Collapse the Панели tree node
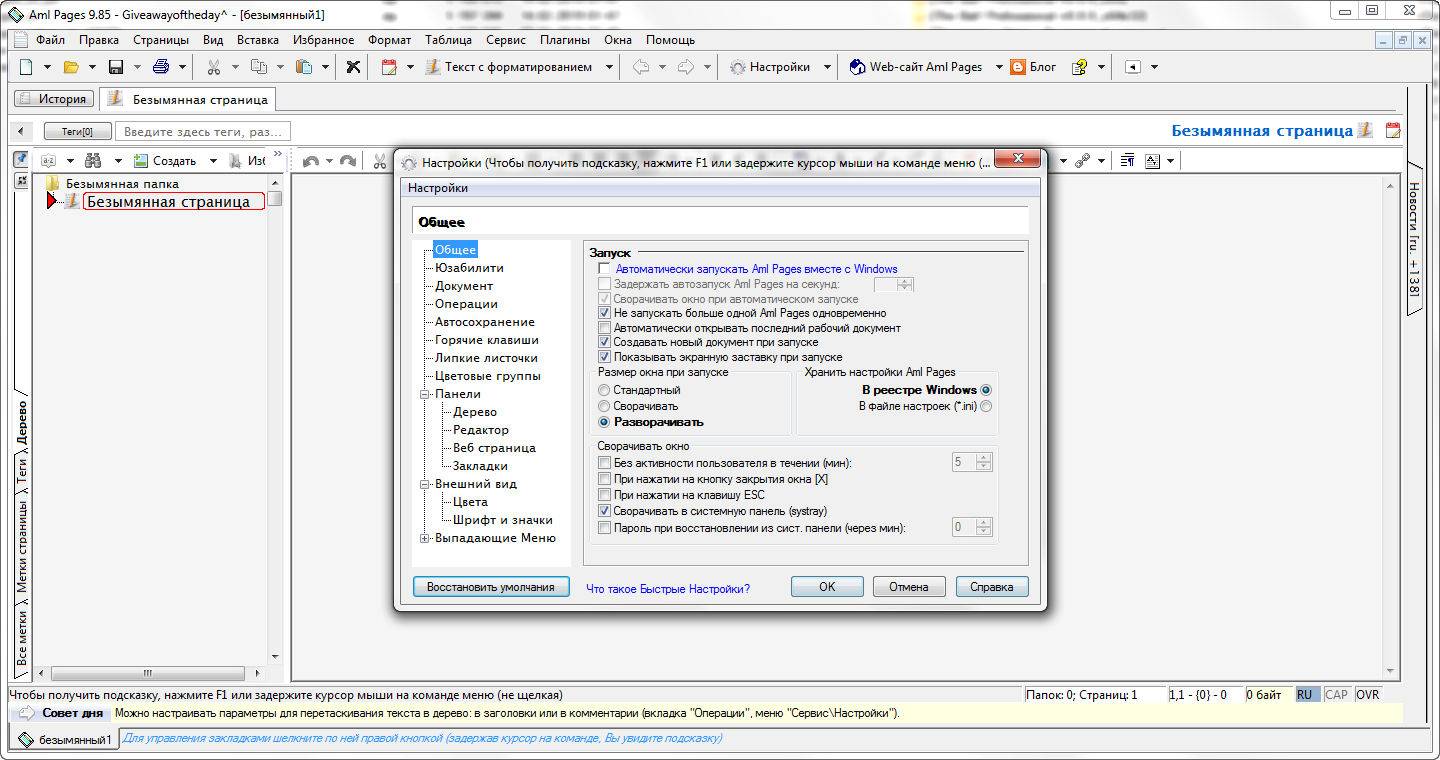1440x760 pixels. pos(425,394)
